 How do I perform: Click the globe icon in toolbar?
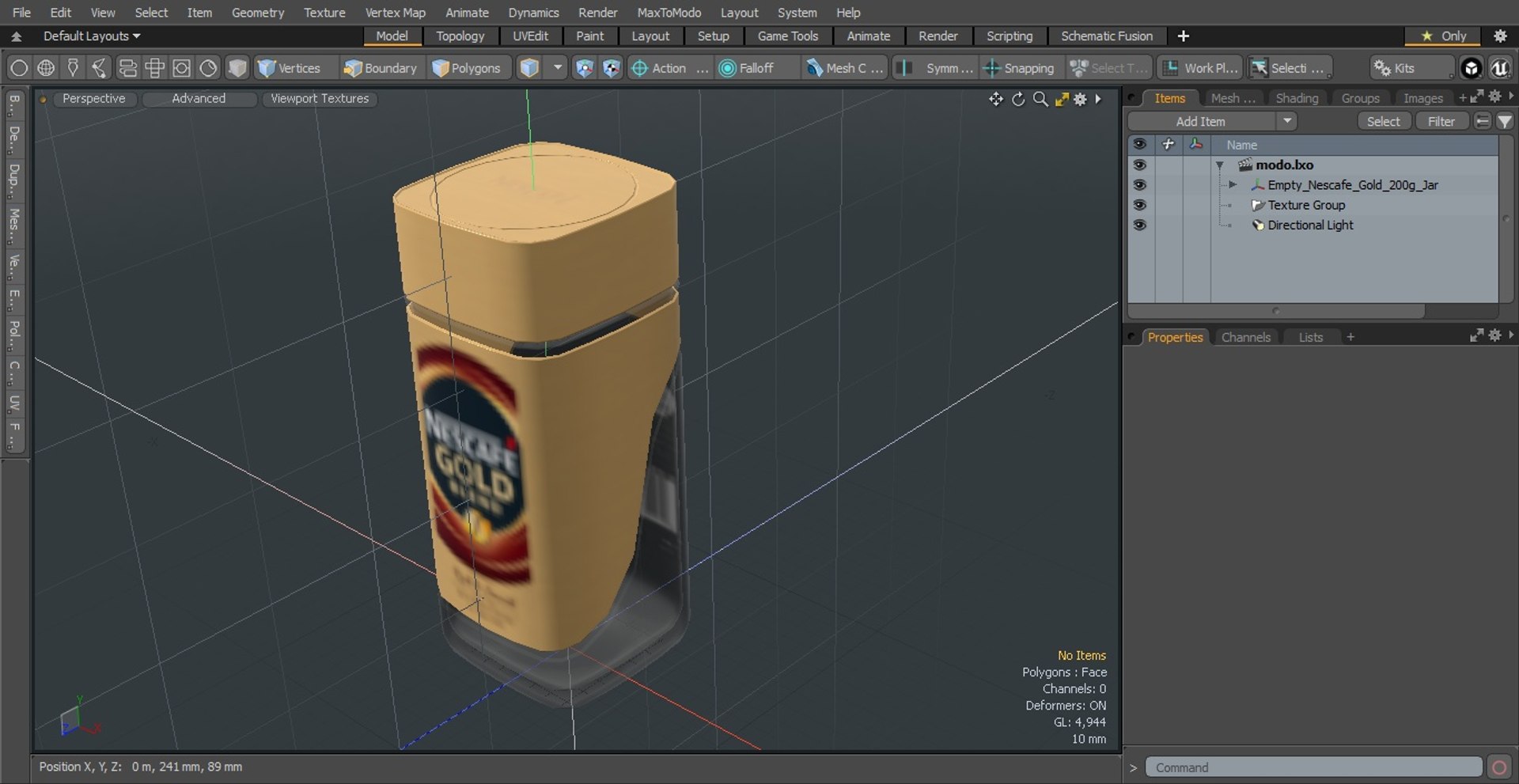(x=46, y=68)
